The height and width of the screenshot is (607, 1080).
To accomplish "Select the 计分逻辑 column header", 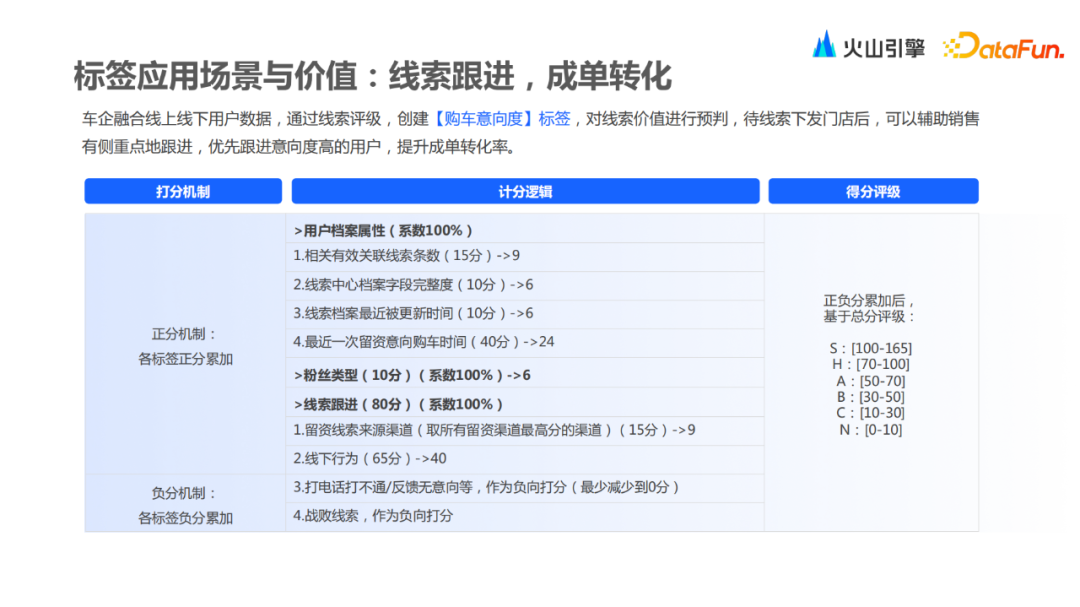I will (527, 191).
